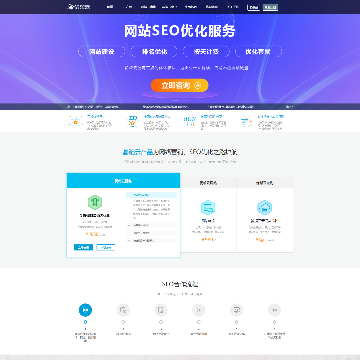Click the fourth feature icon with the orange badge
The width and height of the screenshot is (360, 360).
pos(246,121)
